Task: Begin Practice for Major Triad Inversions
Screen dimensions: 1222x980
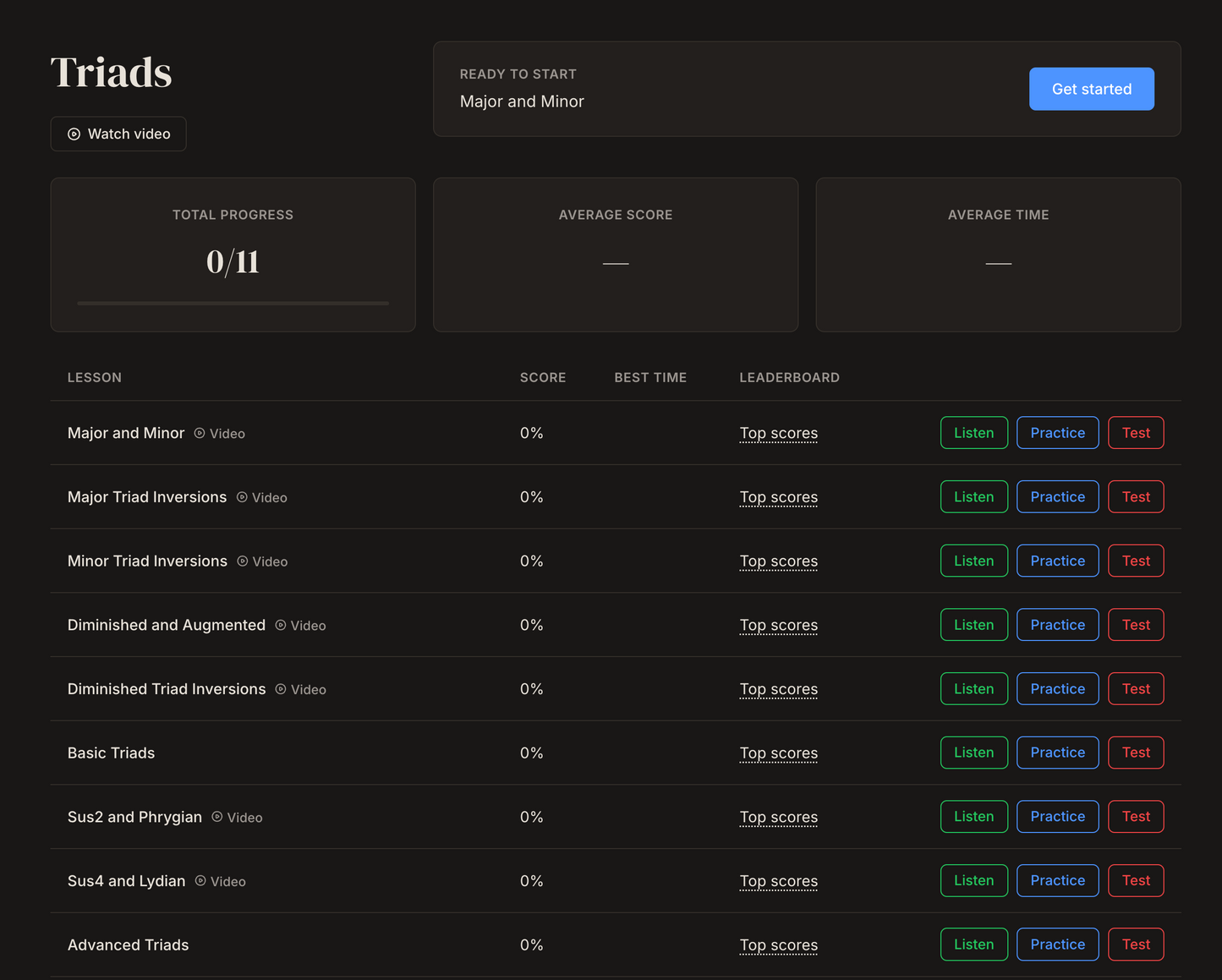Action: (x=1058, y=497)
